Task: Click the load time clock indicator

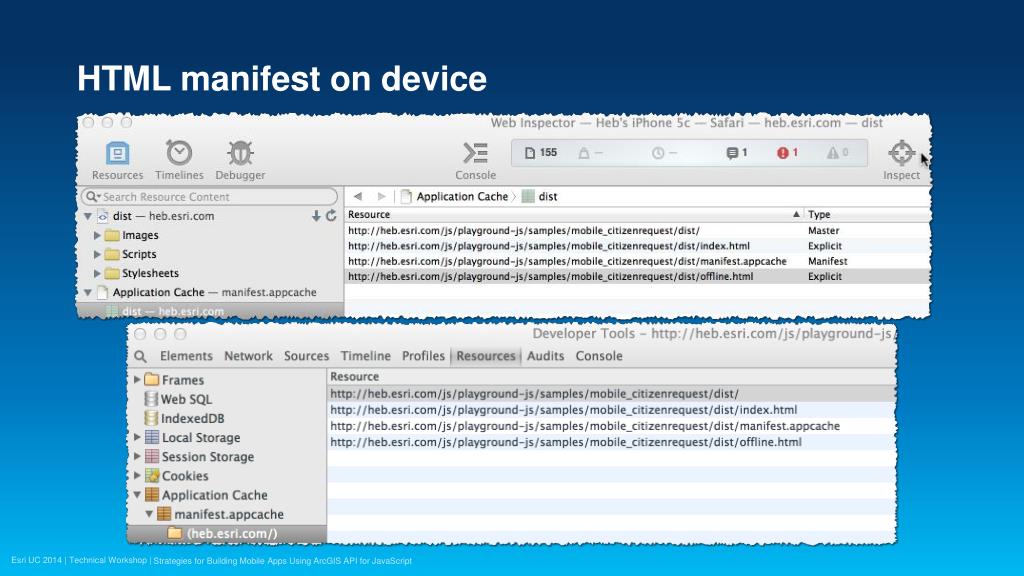Action: pyautogui.click(x=664, y=153)
